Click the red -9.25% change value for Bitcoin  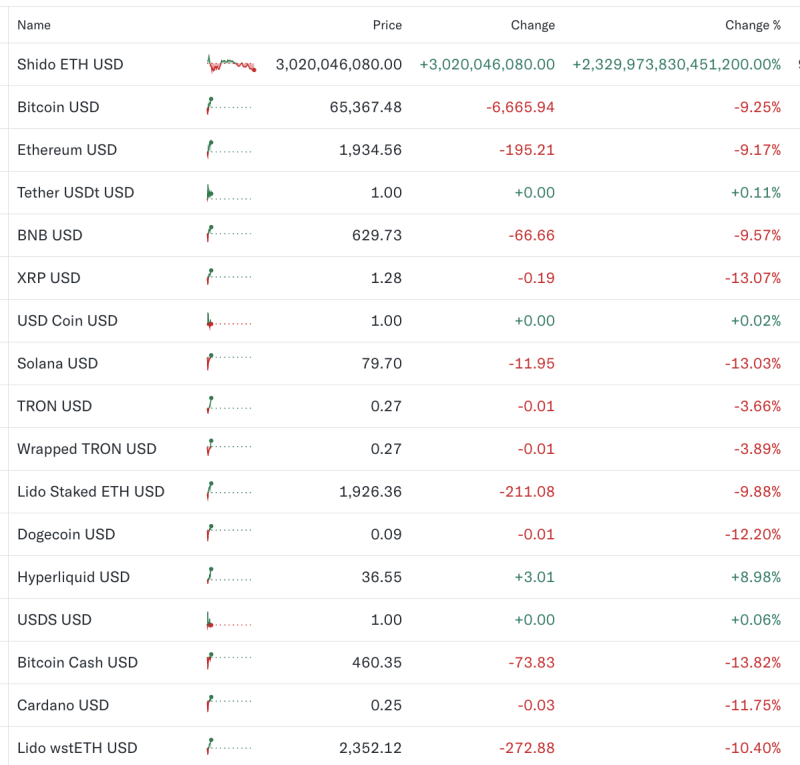point(758,107)
